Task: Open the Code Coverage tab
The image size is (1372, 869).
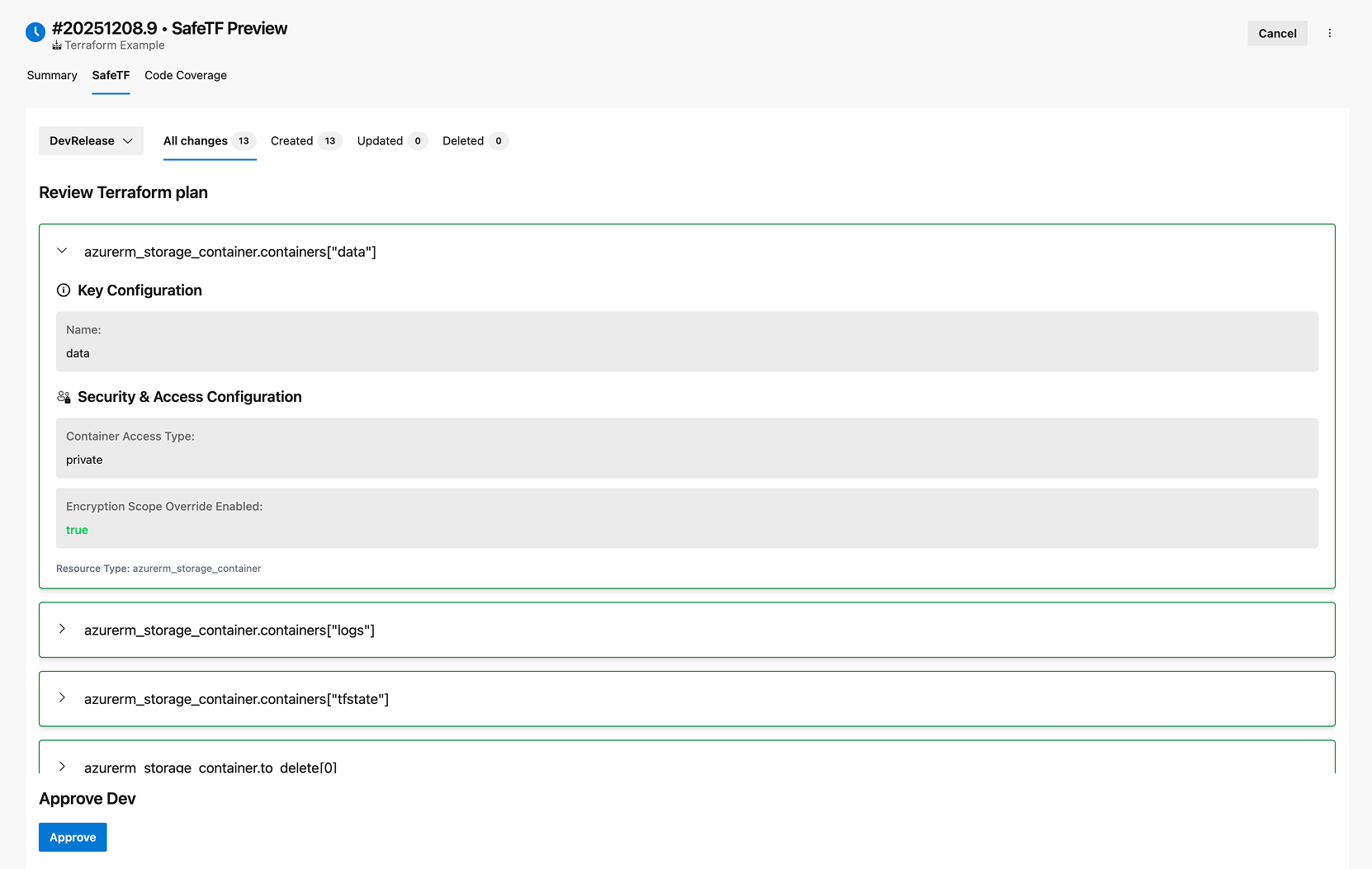Action: 186,75
